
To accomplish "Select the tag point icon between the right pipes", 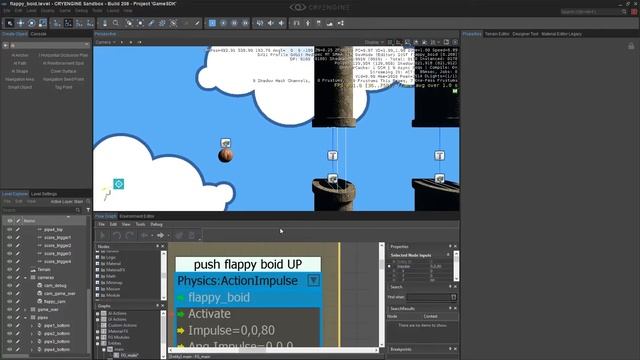I will coord(440,156).
